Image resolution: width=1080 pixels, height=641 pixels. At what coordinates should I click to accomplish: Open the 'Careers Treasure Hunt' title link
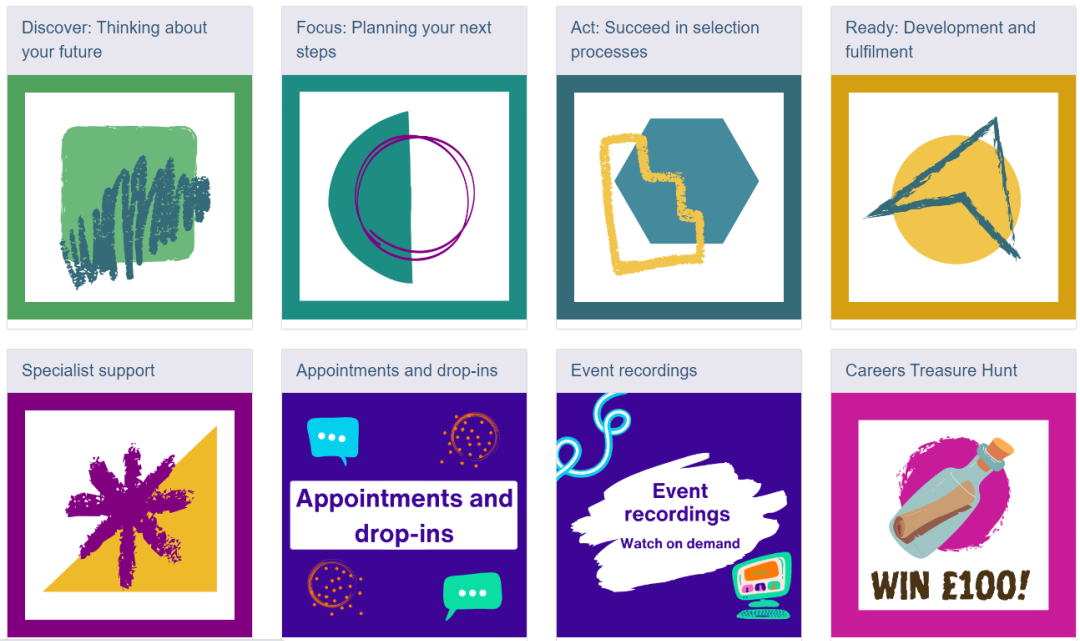pos(931,370)
